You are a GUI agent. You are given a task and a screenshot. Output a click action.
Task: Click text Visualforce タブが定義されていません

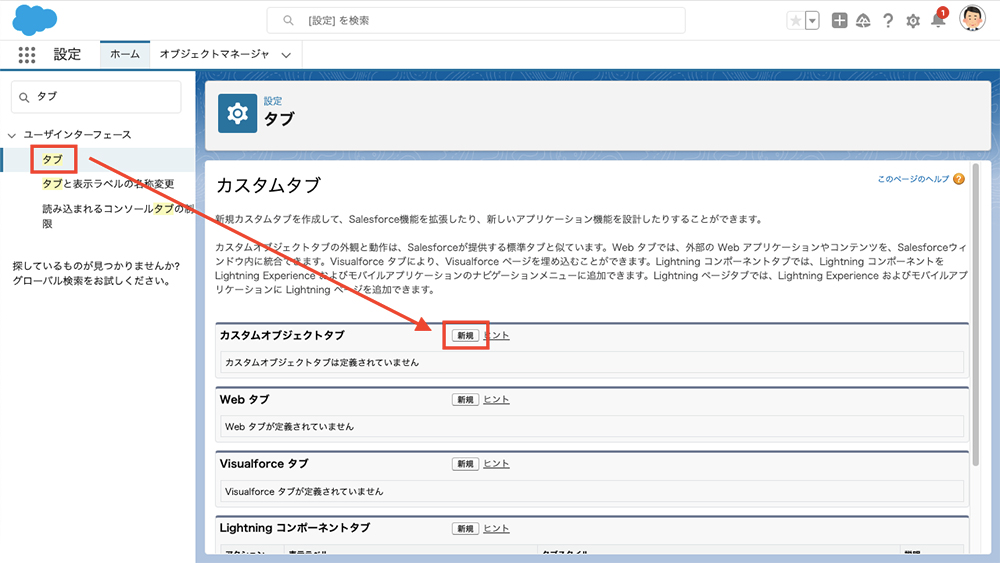pos(304,492)
